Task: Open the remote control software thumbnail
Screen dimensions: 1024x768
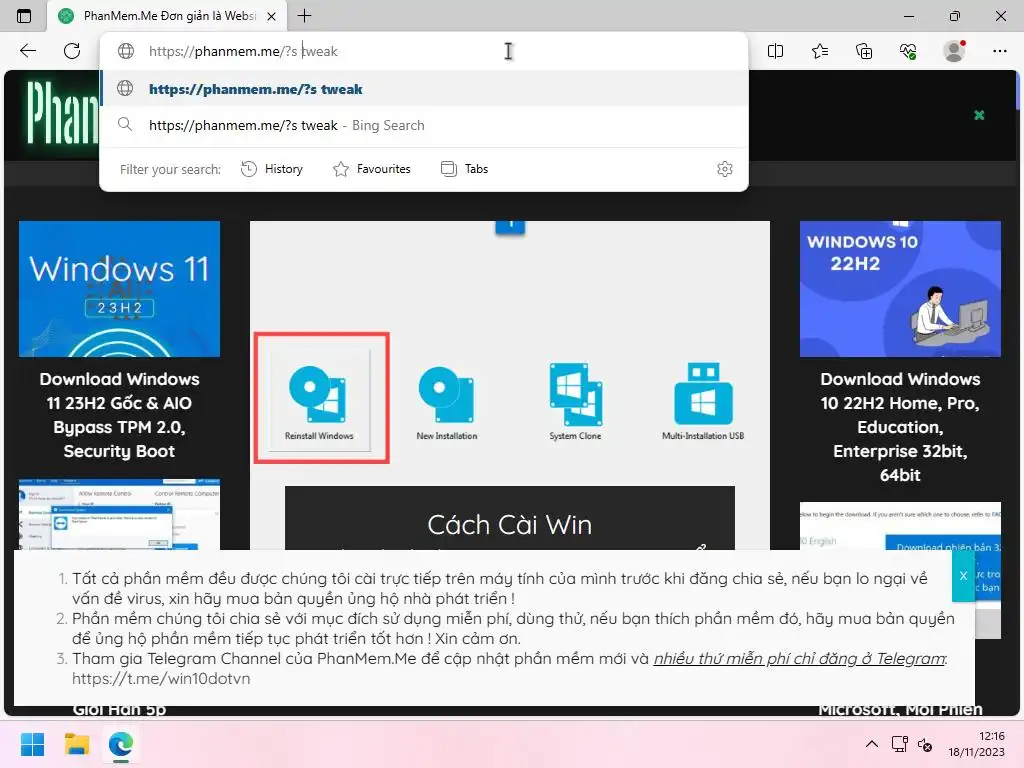Action: point(120,515)
